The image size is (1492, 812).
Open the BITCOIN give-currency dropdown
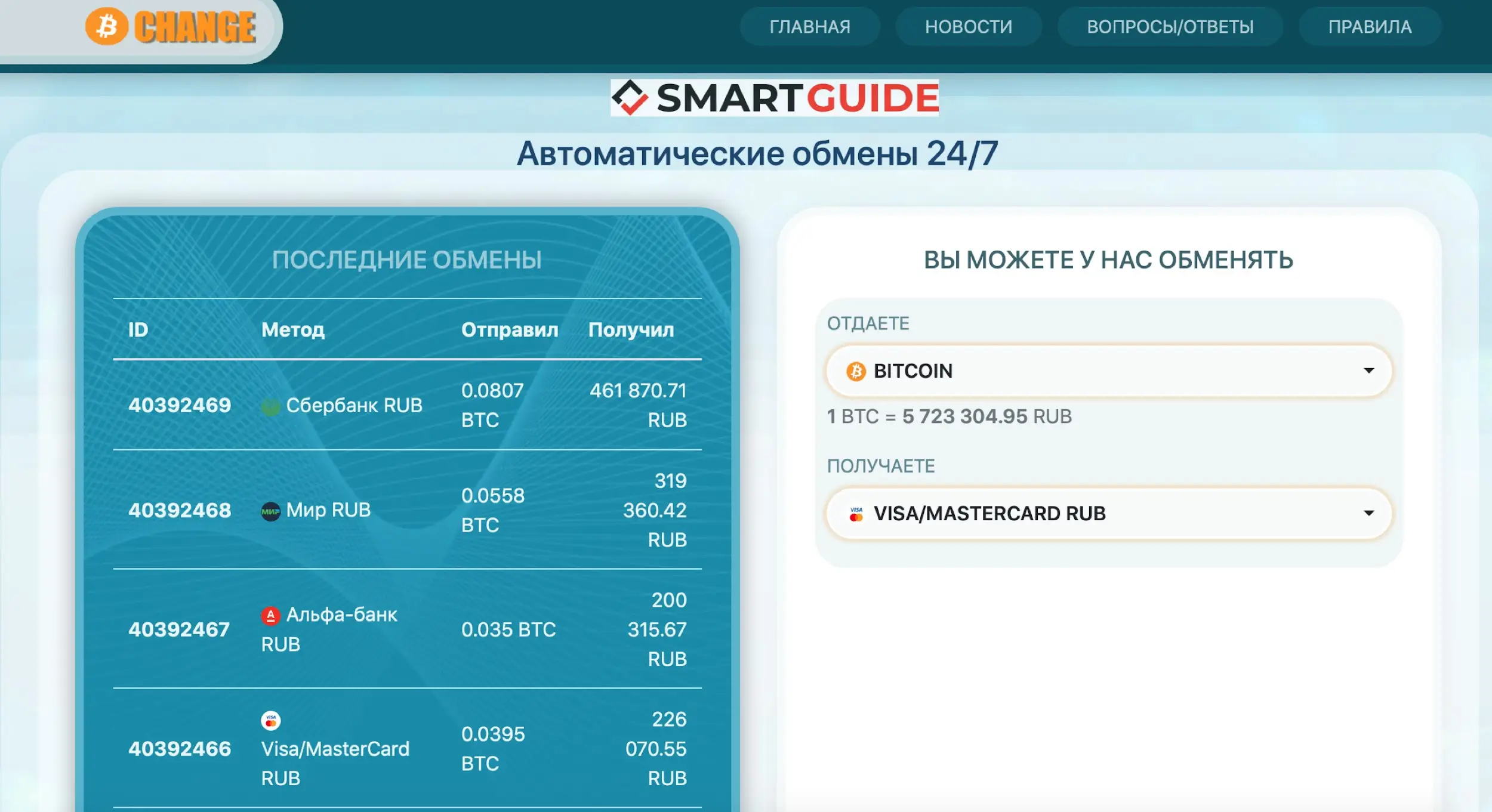click(x=1108, y=371)
